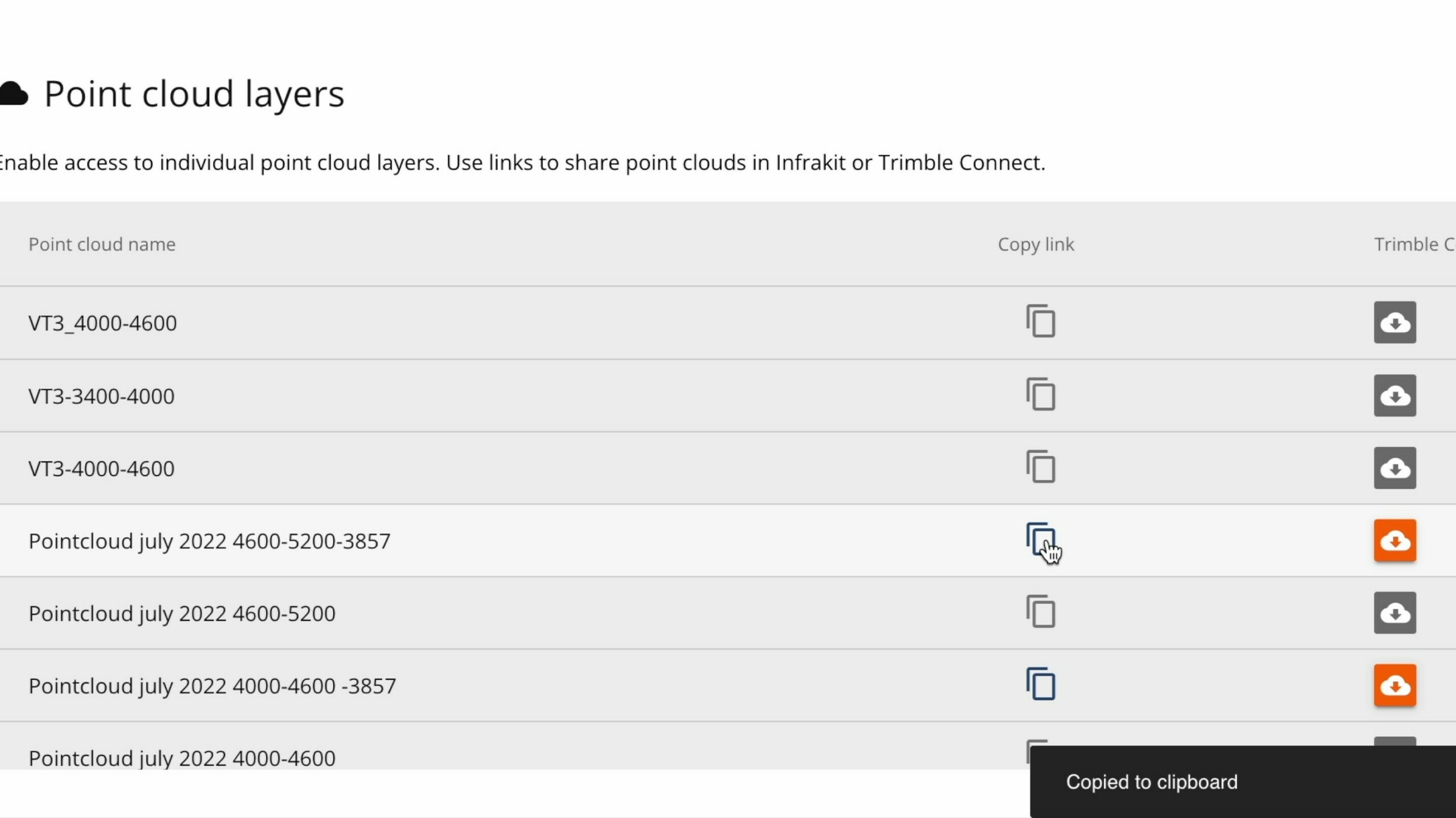Copy link for VT3_4000-4600
The height and width of the screenshot is (818, 1456).
[1040, 321]
